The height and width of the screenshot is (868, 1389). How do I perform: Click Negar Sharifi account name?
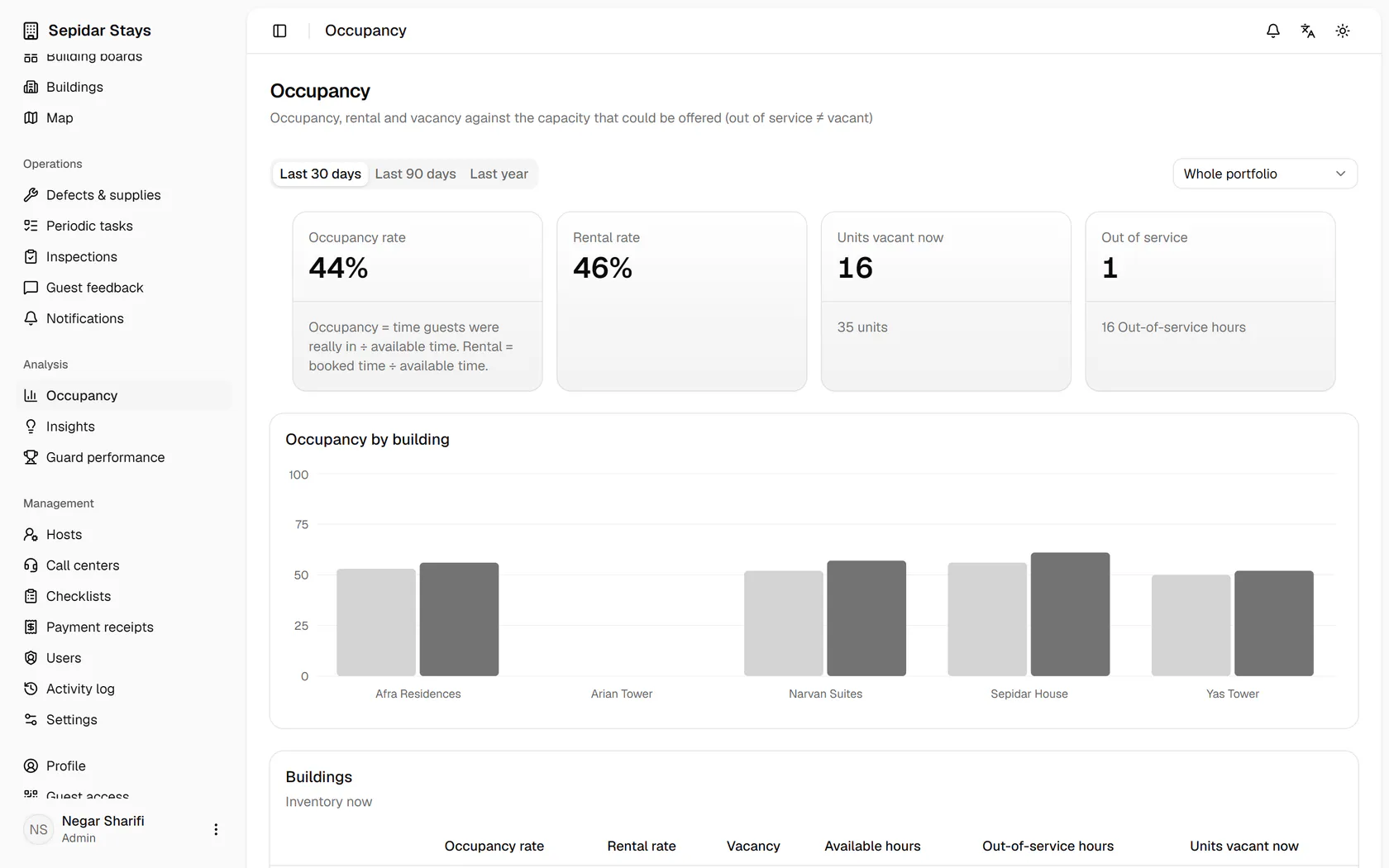point(103,821)
